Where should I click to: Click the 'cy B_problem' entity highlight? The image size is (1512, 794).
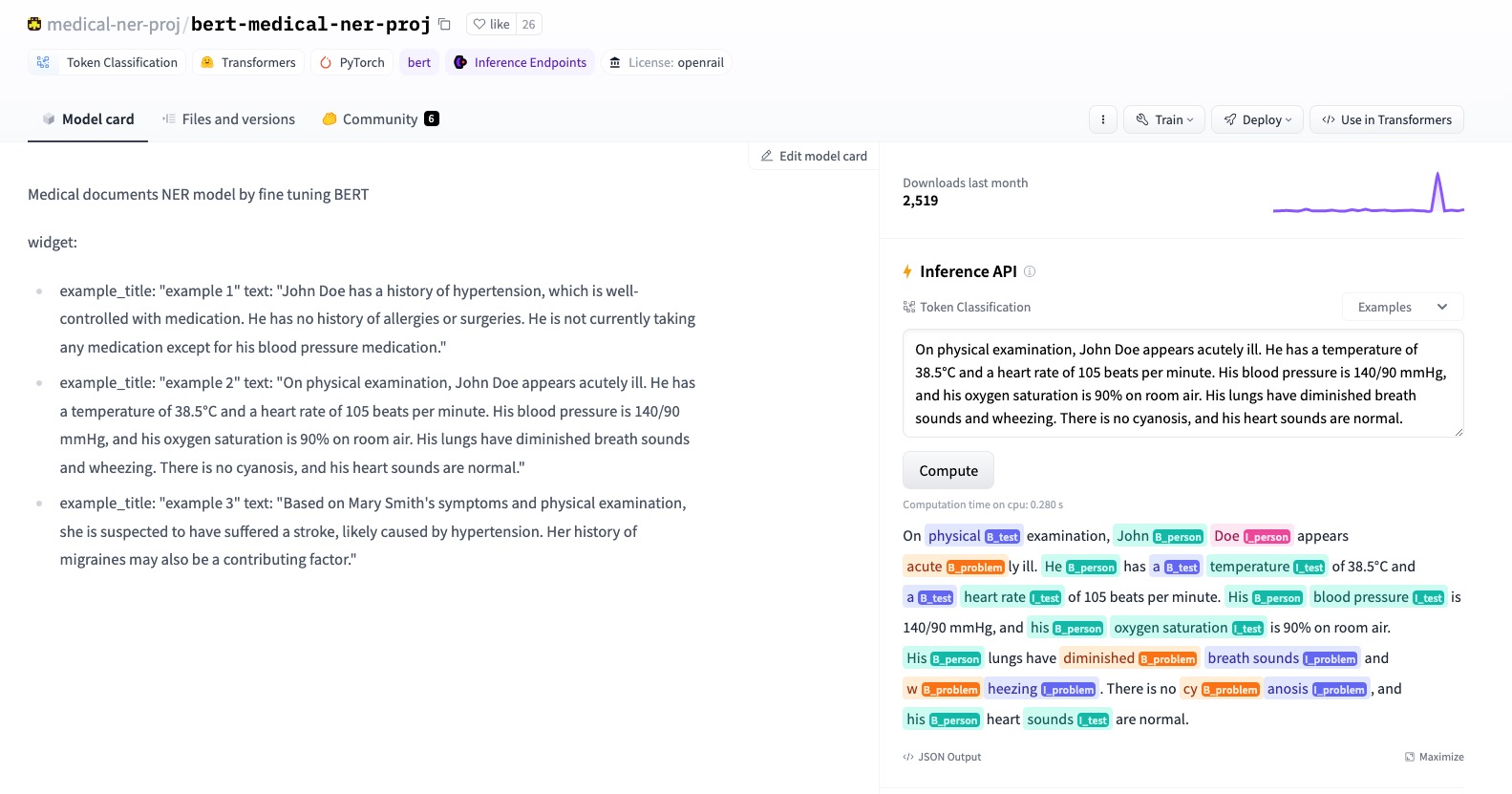point(1221,689)
